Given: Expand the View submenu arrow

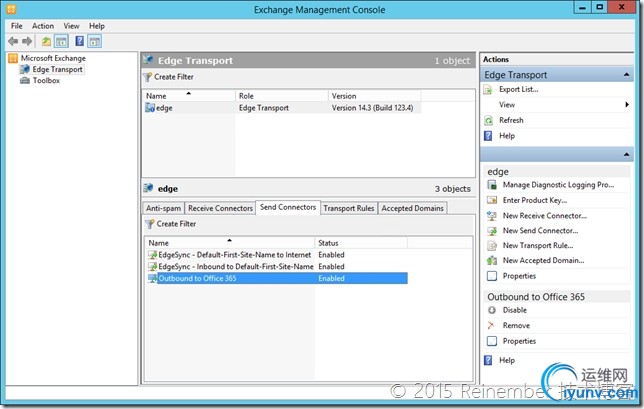Looking at the screenshot, I should (627, 105).
